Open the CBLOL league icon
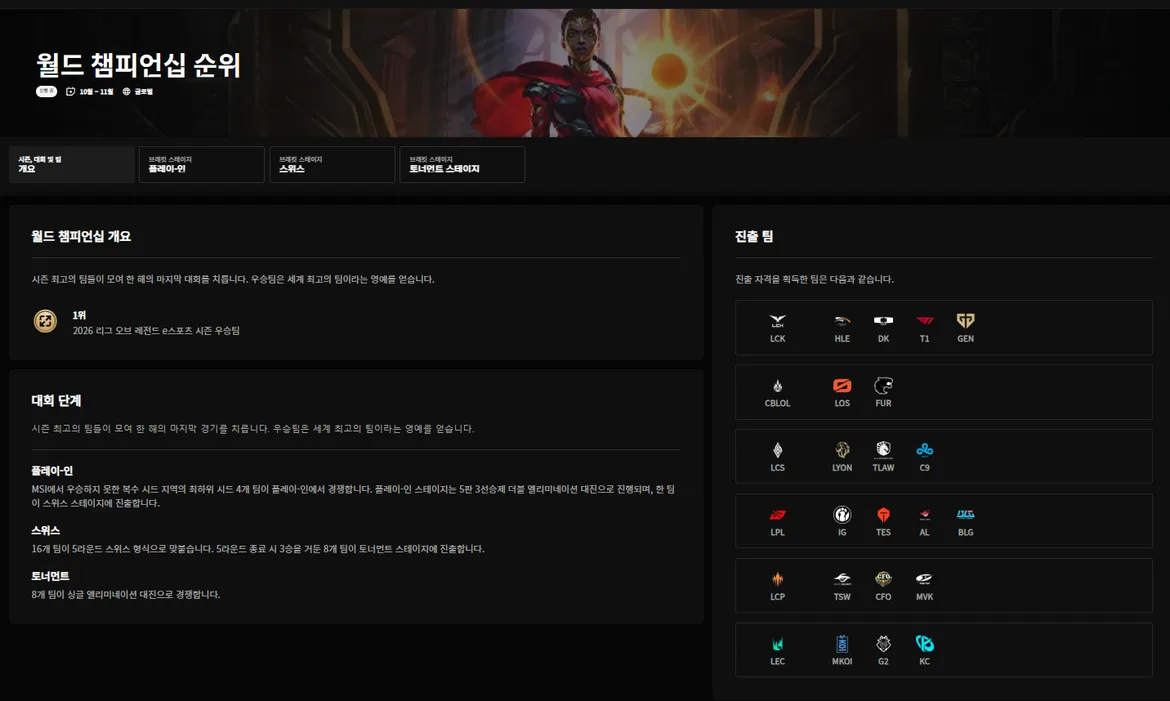Screen dimensions: 1170x701 click(x=778, y=386)
